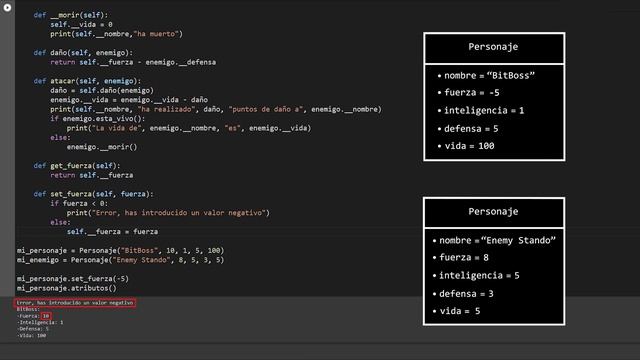The width and height of the screenshot is (640, 360).
Task: Click the 'def daño(self, enemigo):' line
Action: 83,53
